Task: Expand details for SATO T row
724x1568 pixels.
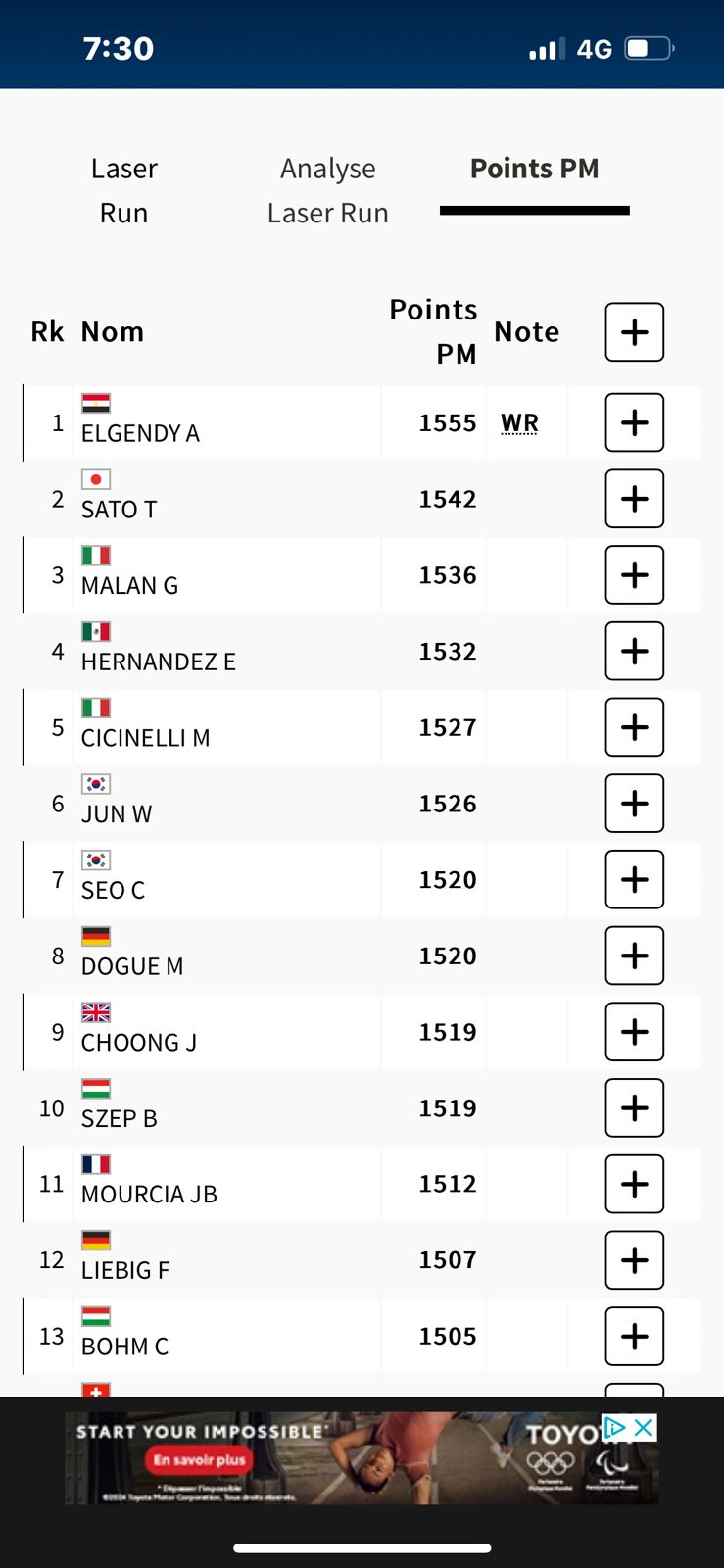Action: pos(634,499)
